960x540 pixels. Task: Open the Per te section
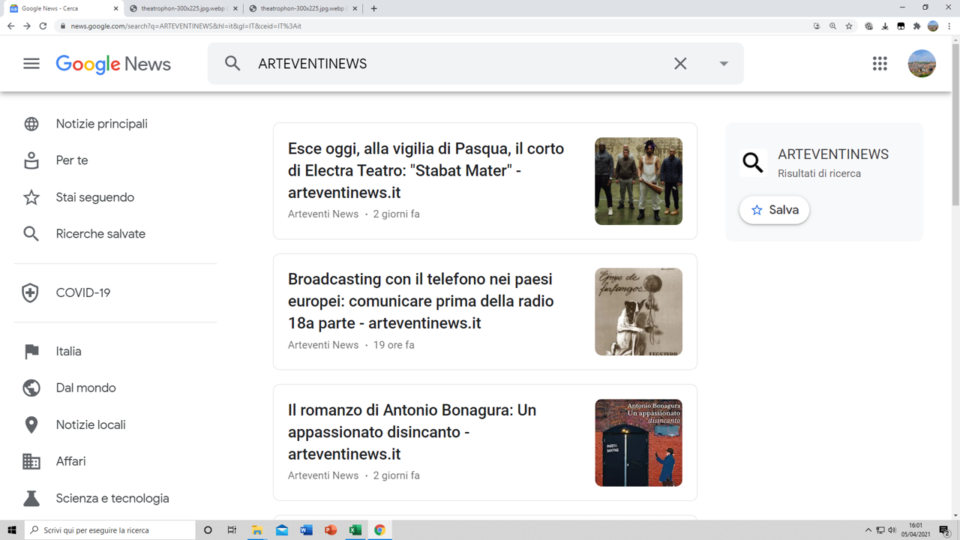72,160
